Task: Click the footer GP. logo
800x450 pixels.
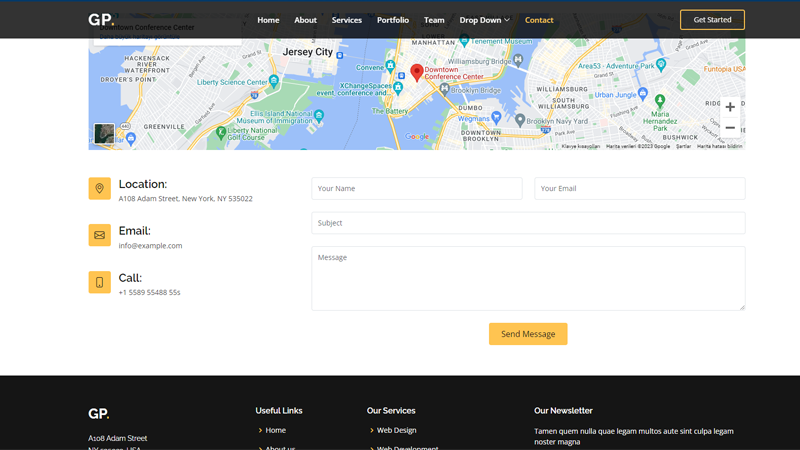Action: 98,413
